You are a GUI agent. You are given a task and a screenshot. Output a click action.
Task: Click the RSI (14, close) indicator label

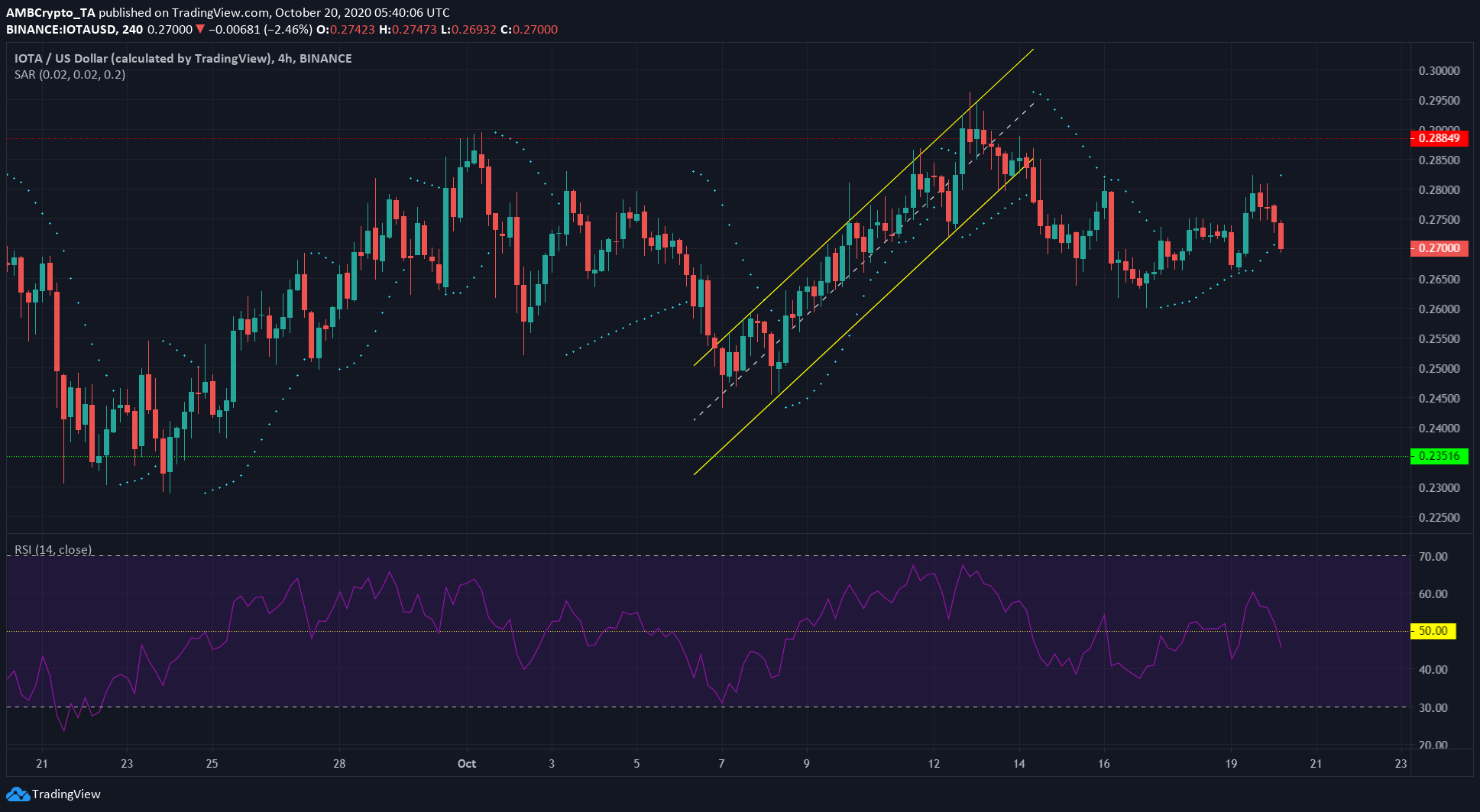53,549
